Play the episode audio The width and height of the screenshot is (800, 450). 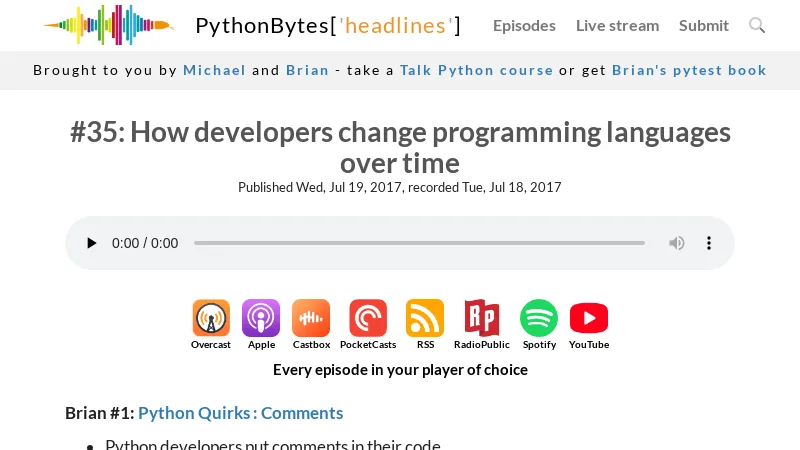coord(92,243)
